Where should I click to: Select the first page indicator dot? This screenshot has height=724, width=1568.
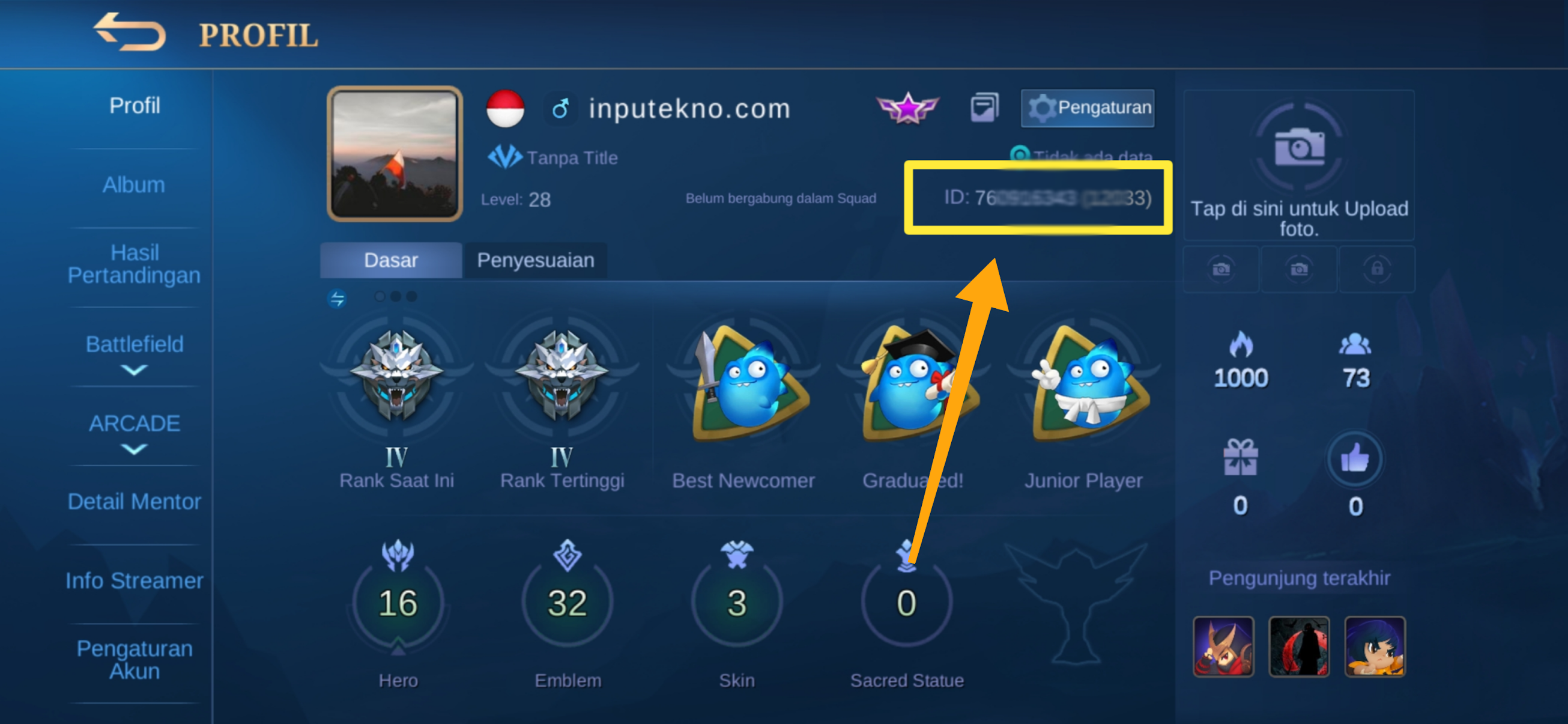(x=379, y=296)
